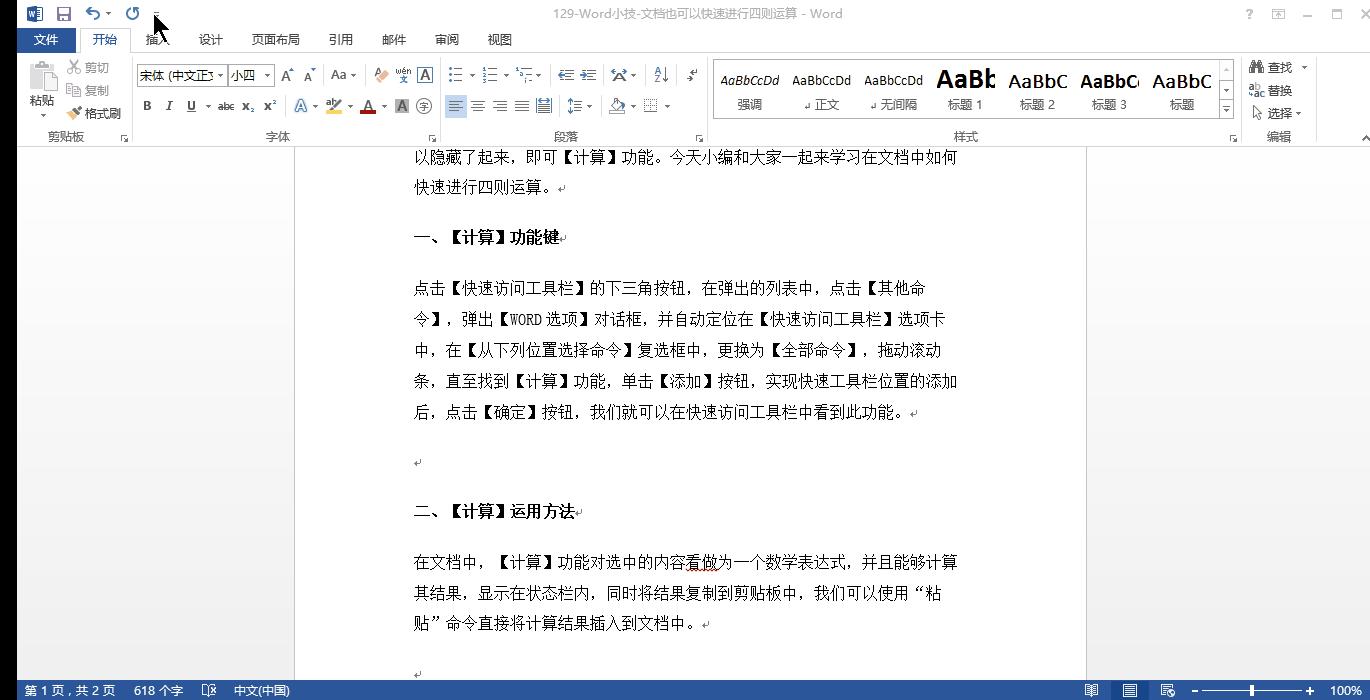
Task: Enable center text alignment
Action: (x=477, y=105)
